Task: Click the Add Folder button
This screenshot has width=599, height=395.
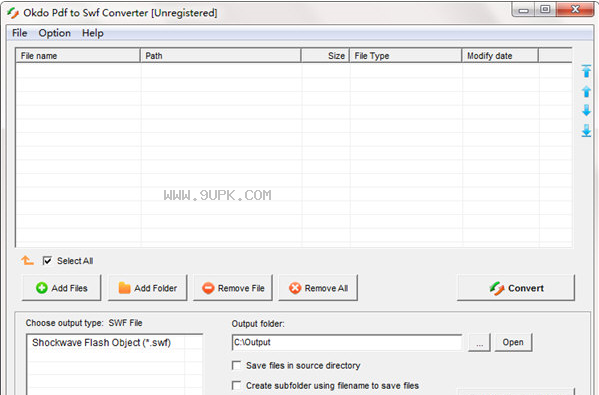Action: (x=148, y=288)
